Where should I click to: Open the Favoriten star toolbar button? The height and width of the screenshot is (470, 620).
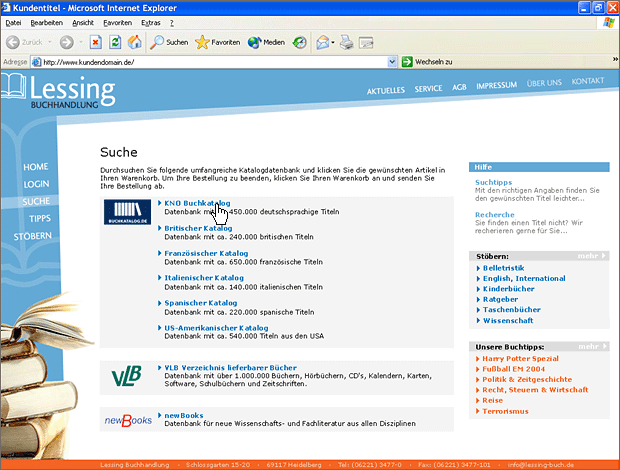[x=217, y=42]
